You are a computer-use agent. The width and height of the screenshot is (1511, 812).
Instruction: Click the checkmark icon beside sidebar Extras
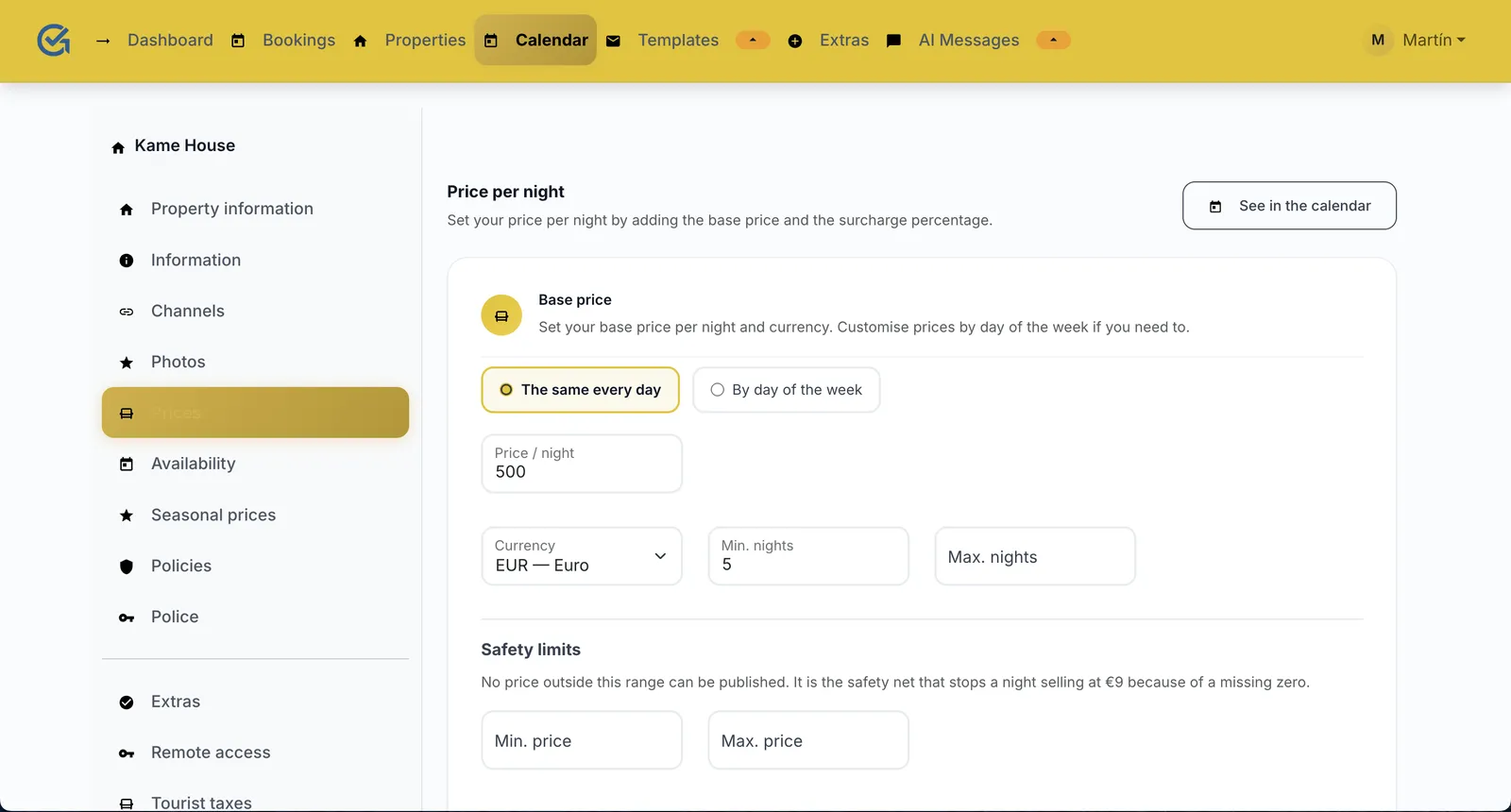[x=127, y=702]
